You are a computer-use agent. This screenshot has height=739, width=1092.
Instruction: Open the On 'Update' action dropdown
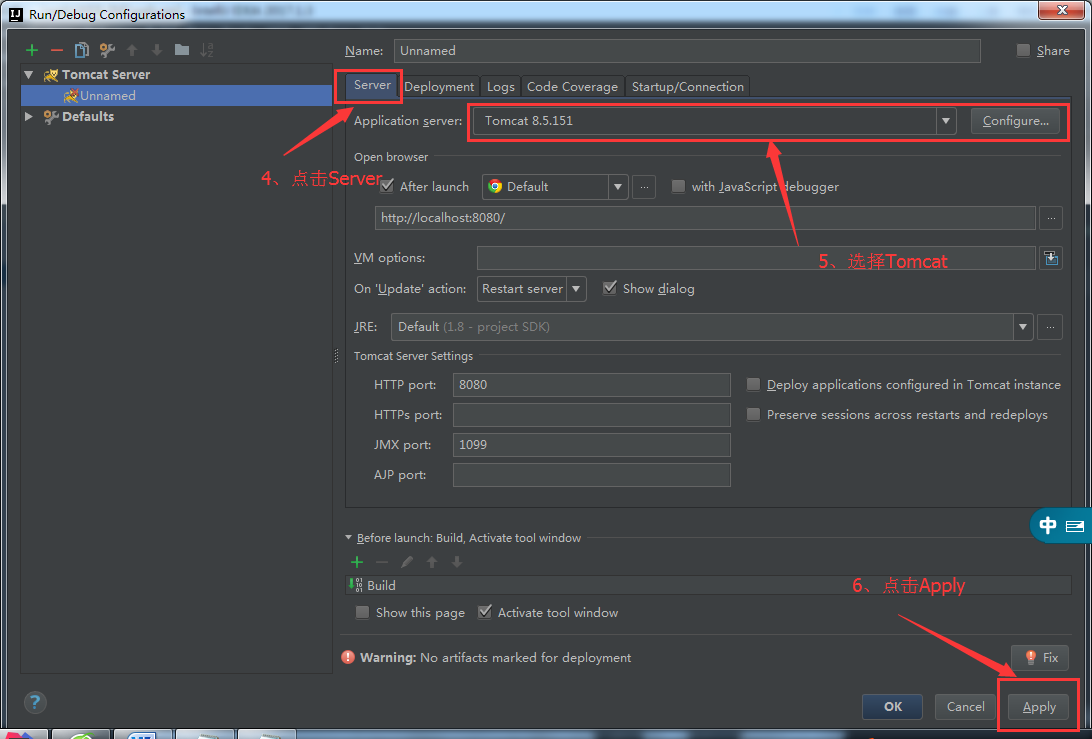click(x=576, y=289)
